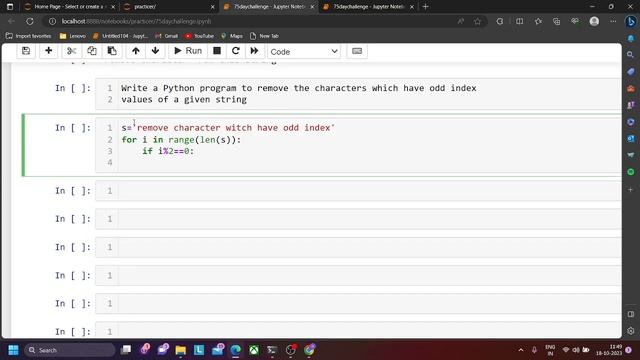Open New Tab bookmark
640x360 pixels.
264,36
